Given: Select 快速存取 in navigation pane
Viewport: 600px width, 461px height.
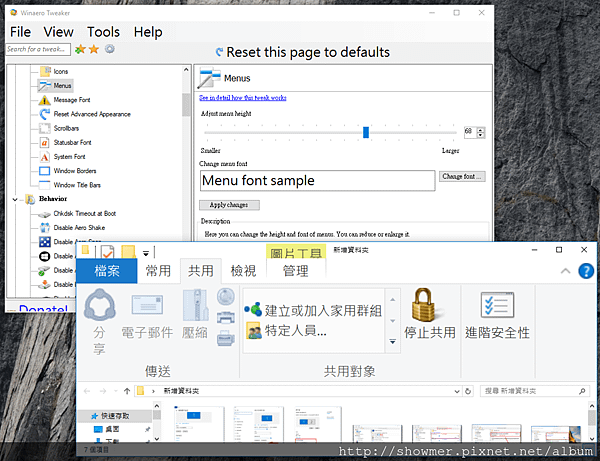Looking at the screenshot, I should (x=115, y=416).
